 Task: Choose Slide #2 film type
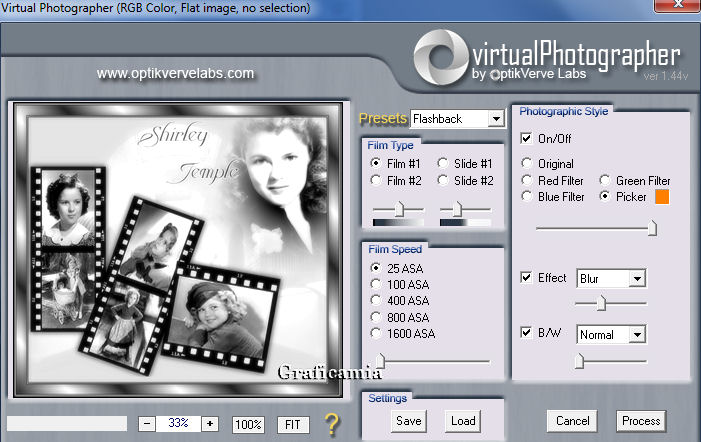point(443,180)
